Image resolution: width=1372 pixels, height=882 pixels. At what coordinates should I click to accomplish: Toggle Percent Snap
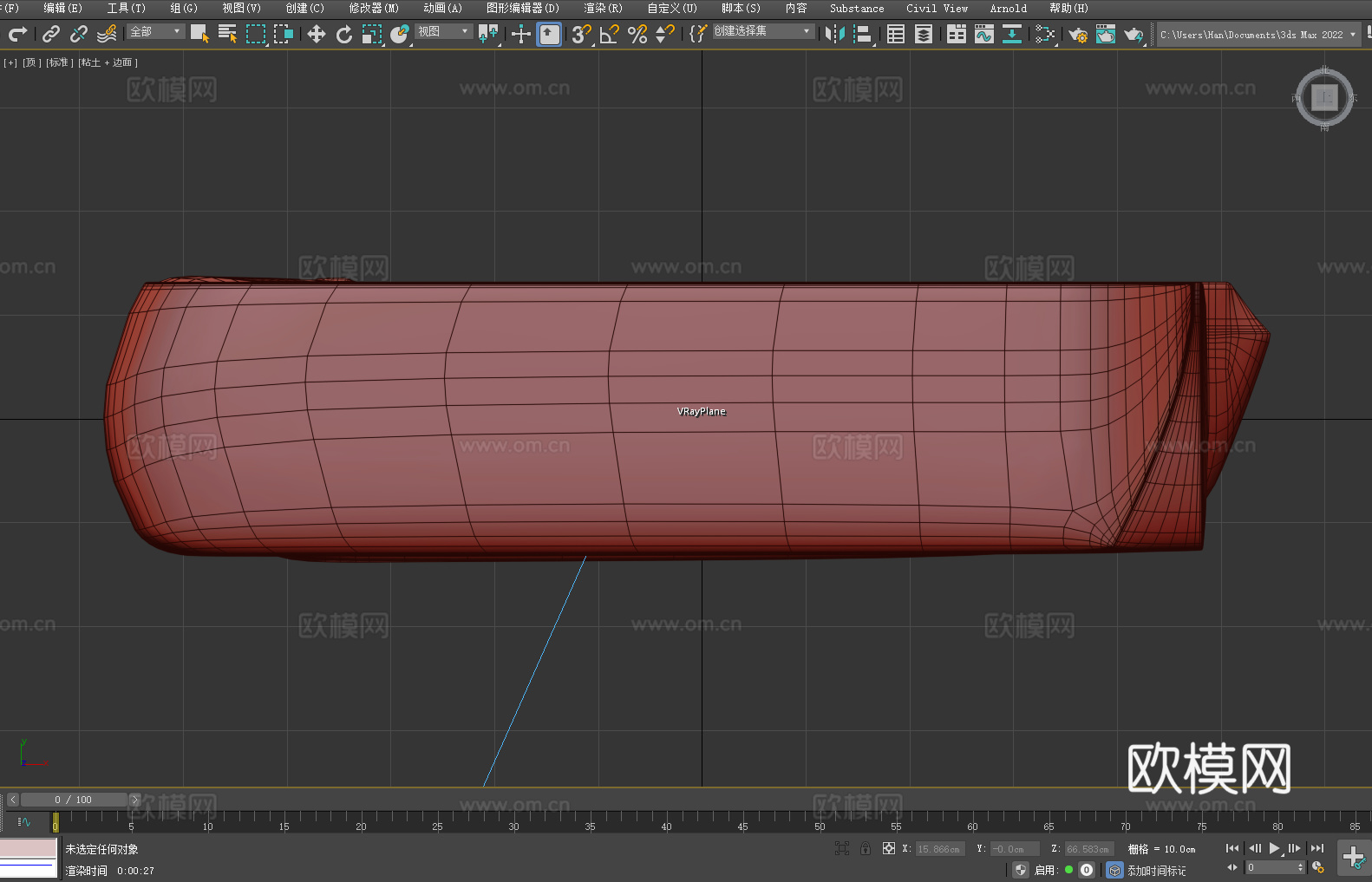637,34
